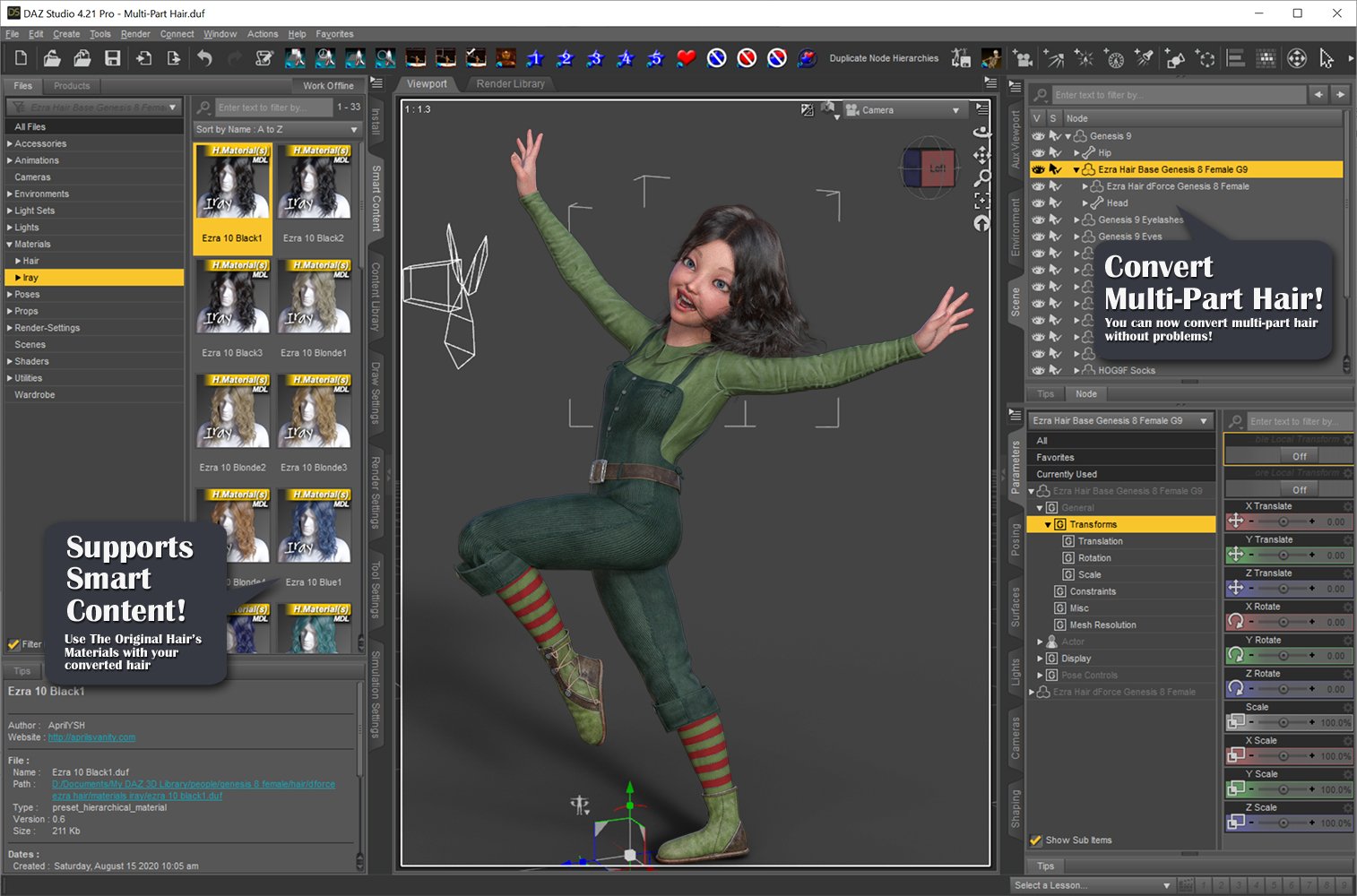Screen dimensions: 1357x896
Task: Click blue star number 1 favorite icon
Action: click(535, 58)
